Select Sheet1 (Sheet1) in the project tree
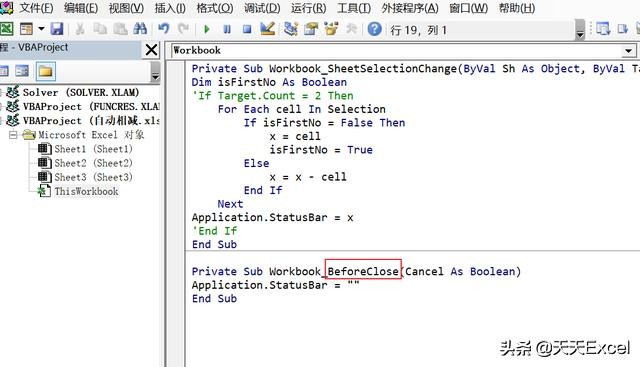The width and height of the screenshot is (640, 367). pyautogui.click(x=93, y=149)
